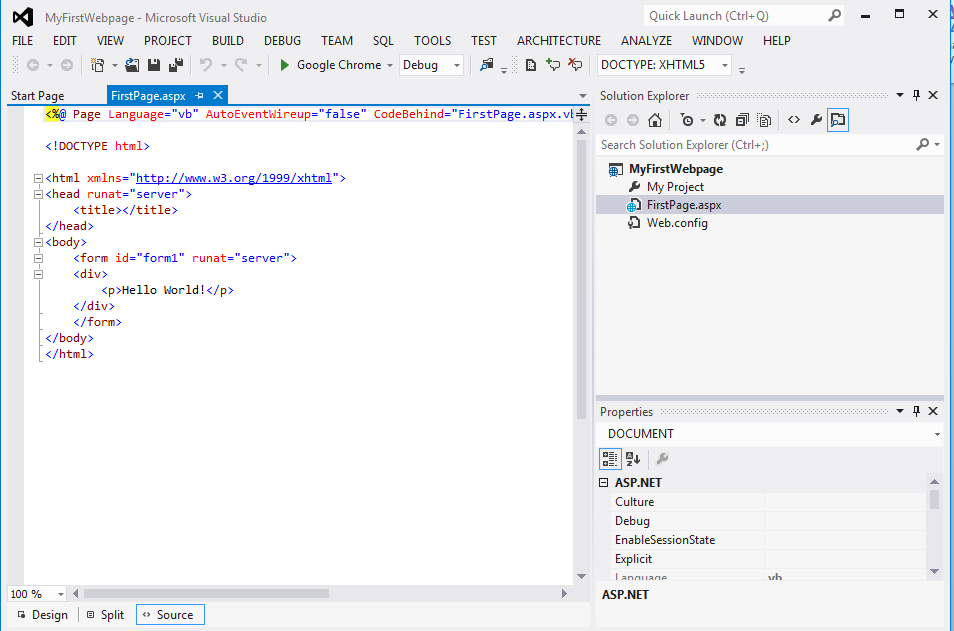The image size is (954, 631).
Task: Open Properties via the wrench icon in Solution Explorer
Action: click(x=816, y=120)
